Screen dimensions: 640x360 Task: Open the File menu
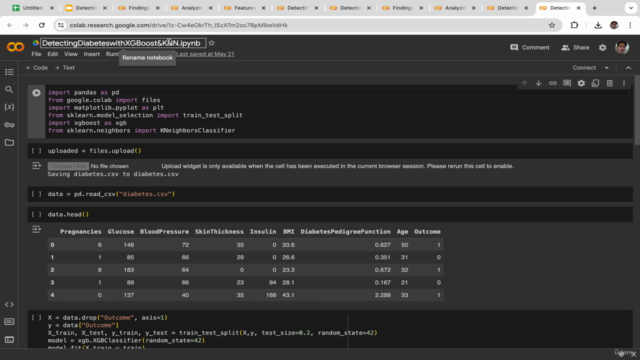[x=36, y=54]
